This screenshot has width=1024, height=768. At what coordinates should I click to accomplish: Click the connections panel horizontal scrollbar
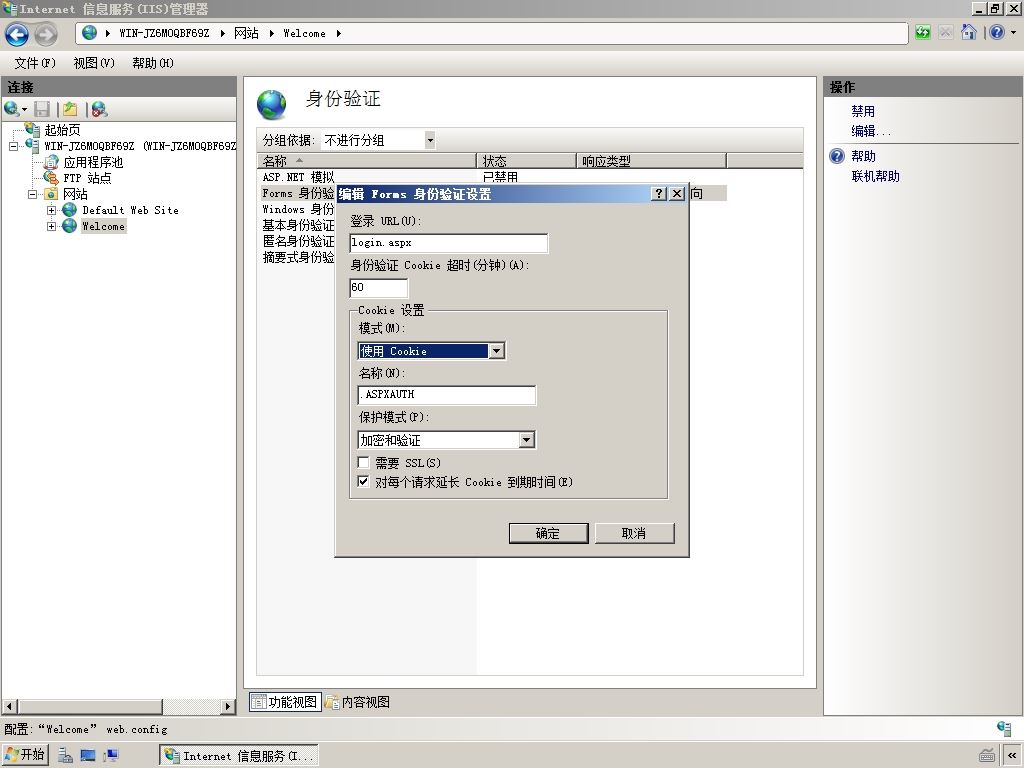click(x=89, y=706)
